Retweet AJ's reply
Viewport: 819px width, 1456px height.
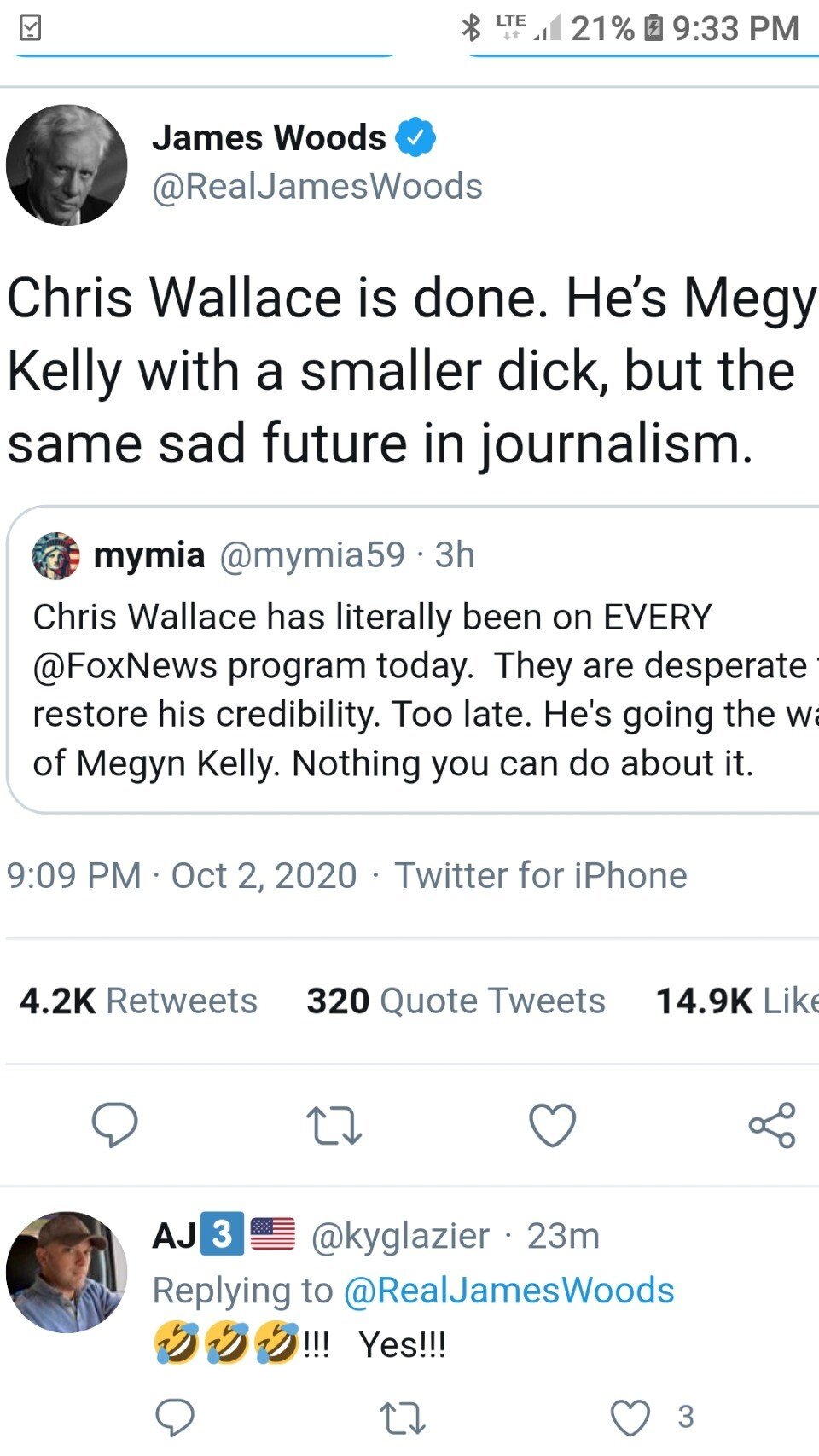point(402,1418)
